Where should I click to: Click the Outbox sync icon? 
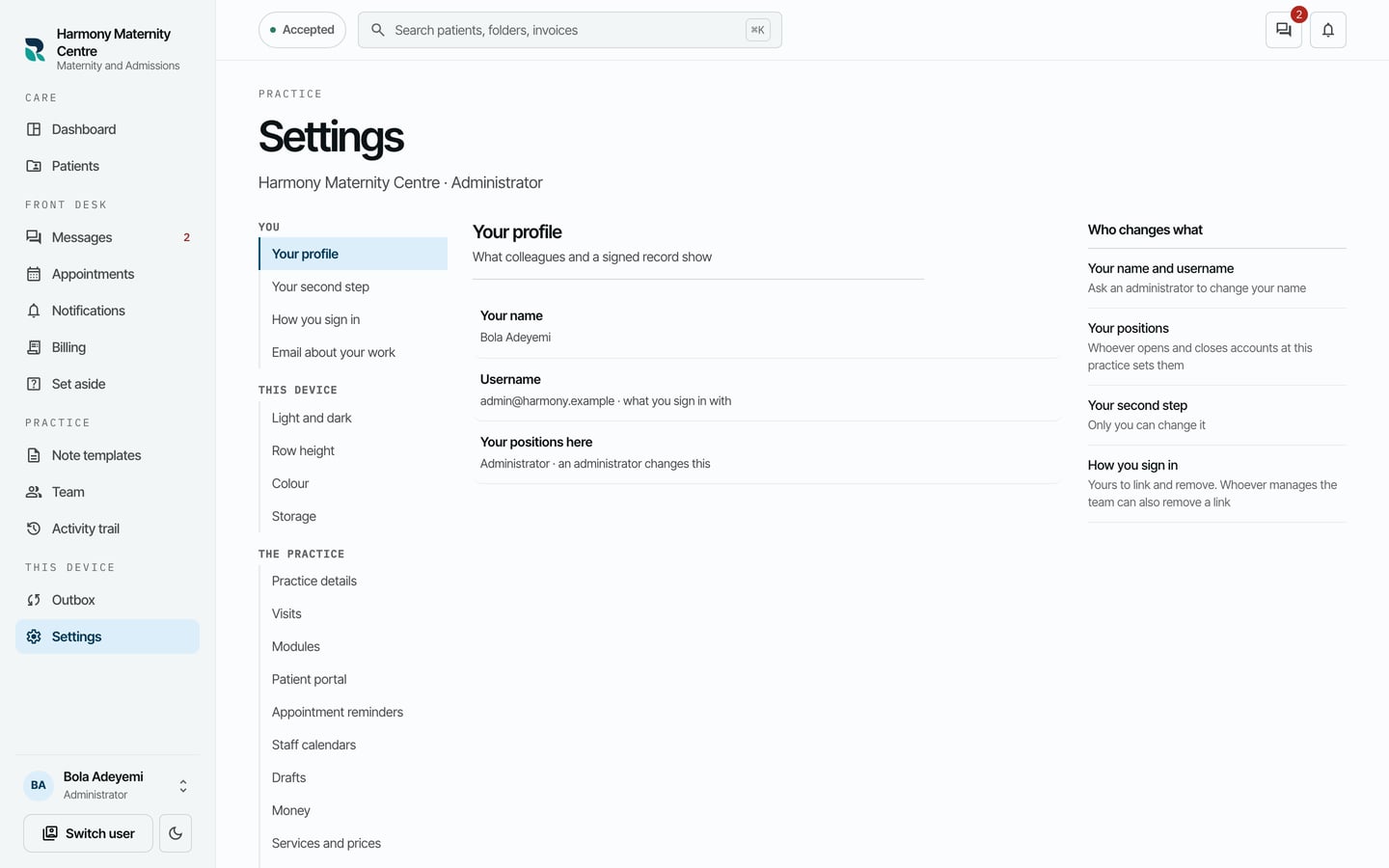(x=34, y=600)
